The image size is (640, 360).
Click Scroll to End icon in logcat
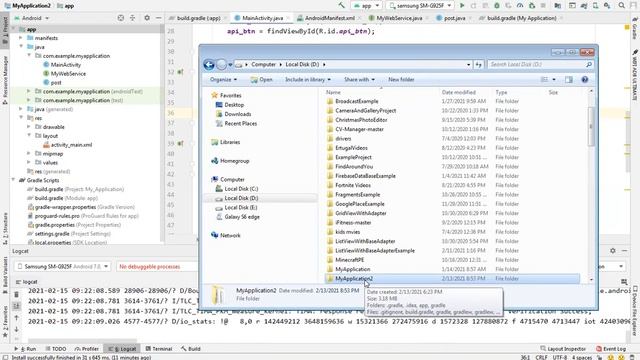pyautogui.click(x=16, y=306)
